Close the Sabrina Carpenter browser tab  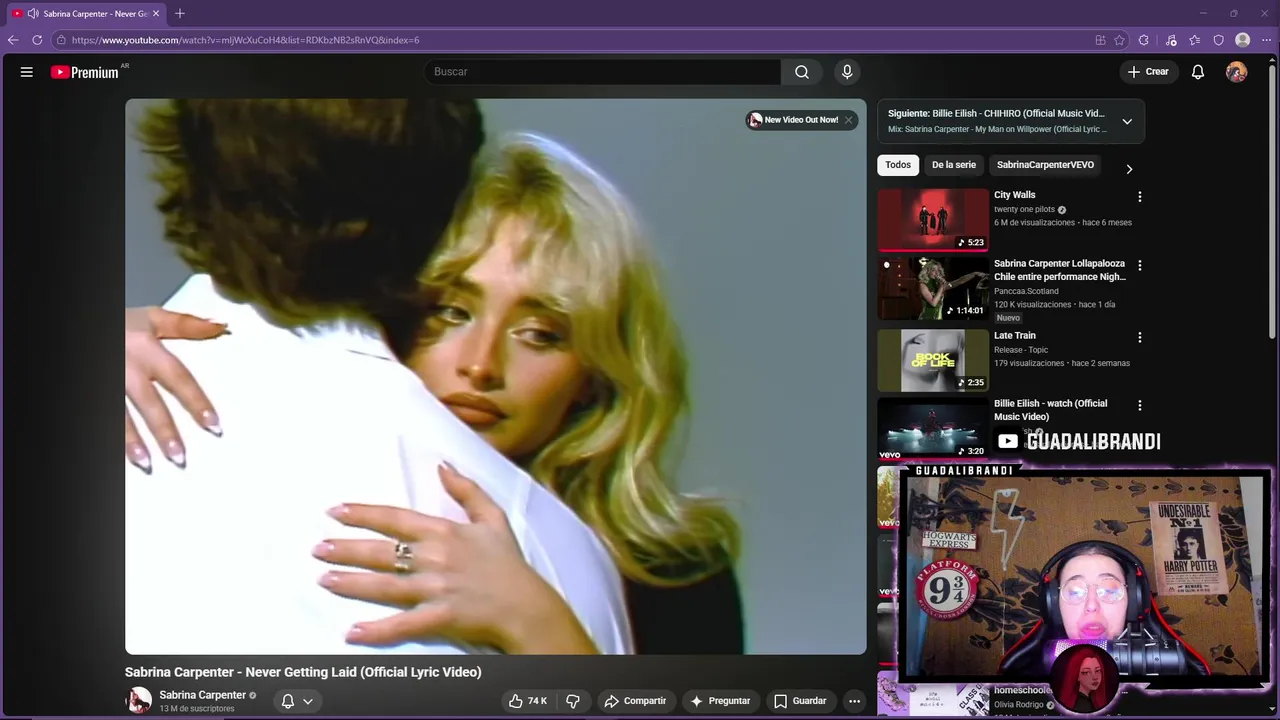[x=156, y=13]
